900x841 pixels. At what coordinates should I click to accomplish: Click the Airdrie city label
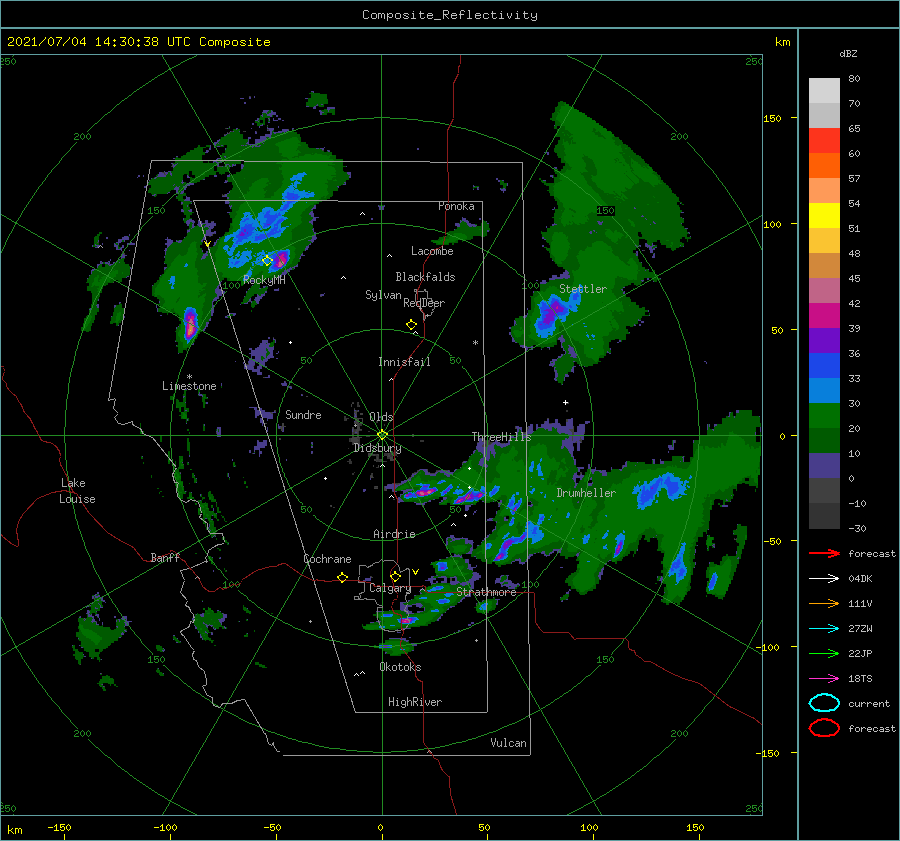coord(394,534)
